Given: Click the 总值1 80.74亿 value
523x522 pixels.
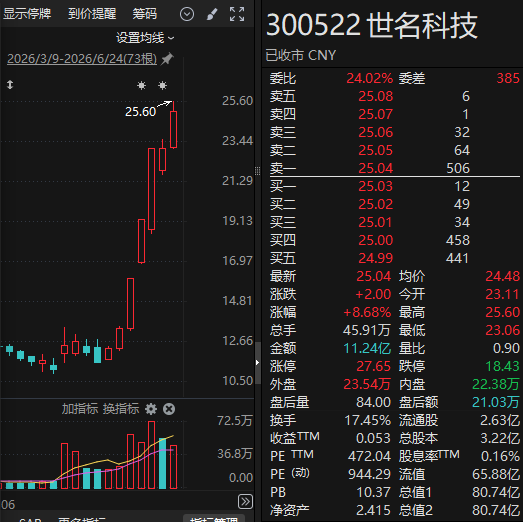Looking at the screenshot, I should click(496, 492).
